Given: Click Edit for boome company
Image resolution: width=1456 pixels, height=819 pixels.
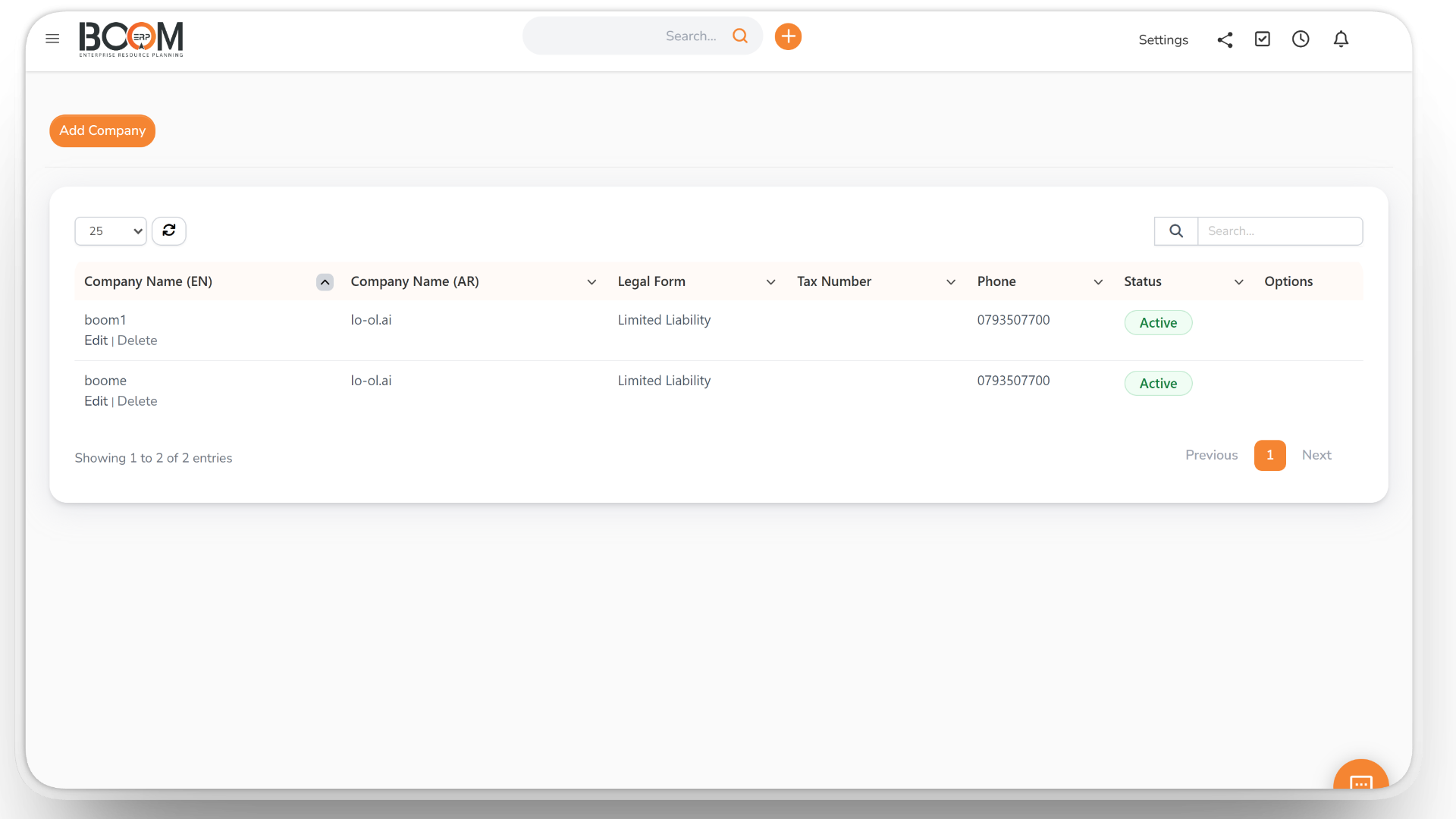Looking at the screenshot, I should pyautogui.click(x=96, y=401).
